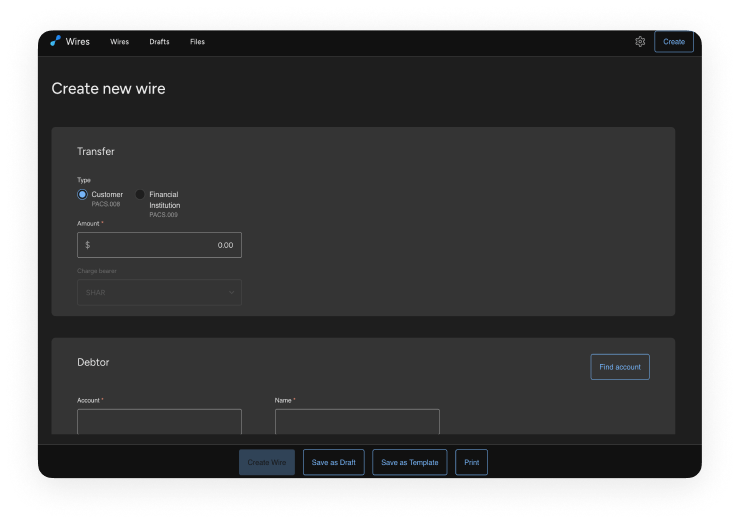Click into the Debtor Account field
Image resolution: width=740 pixels, height=524 pixels.
[159, 421]
